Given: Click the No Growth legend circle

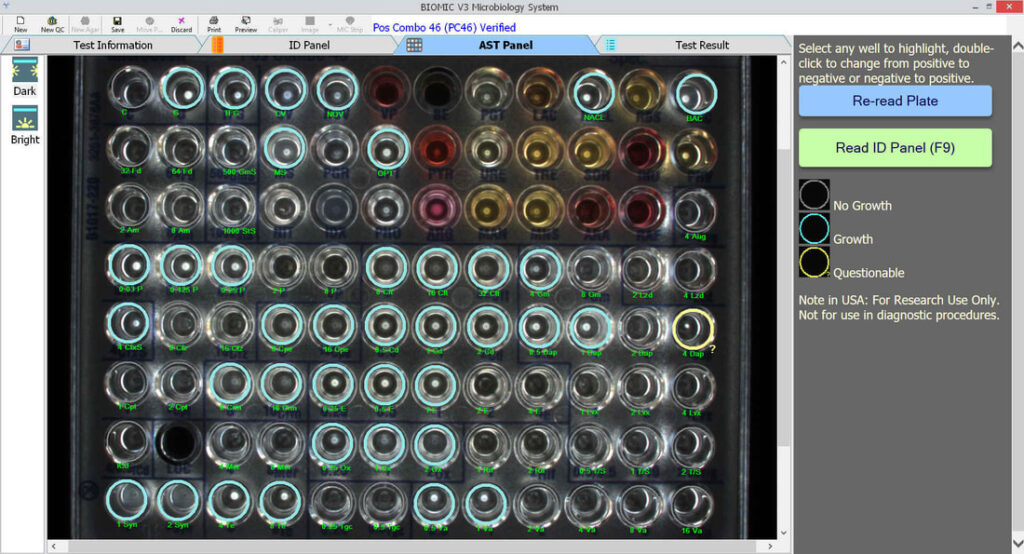Looking at the screenshot, I should tap(814, 195).
